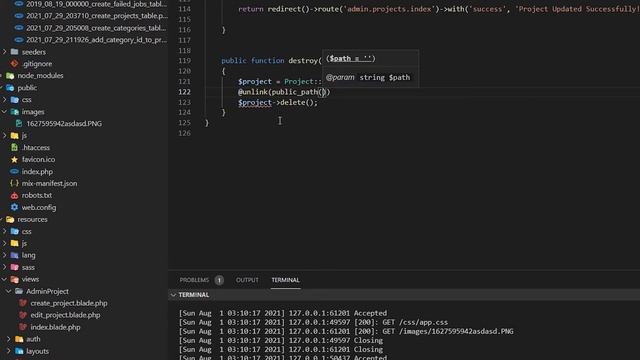Click the js folder icon under public

click(15, 136)
